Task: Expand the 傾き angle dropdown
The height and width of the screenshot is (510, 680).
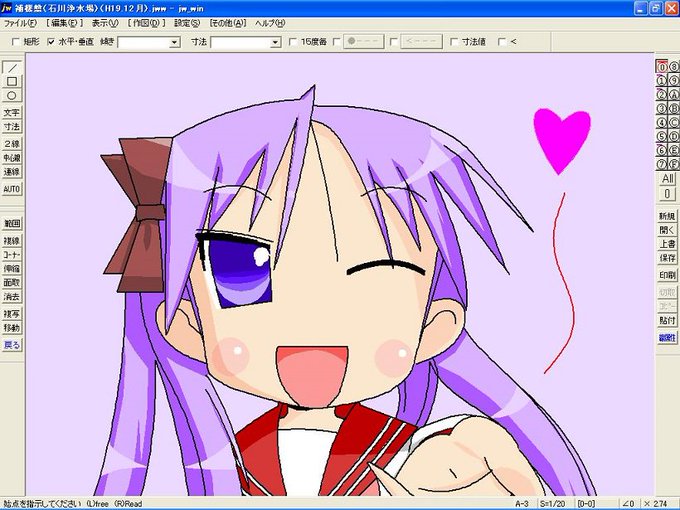Action: (x=174, y=42)
